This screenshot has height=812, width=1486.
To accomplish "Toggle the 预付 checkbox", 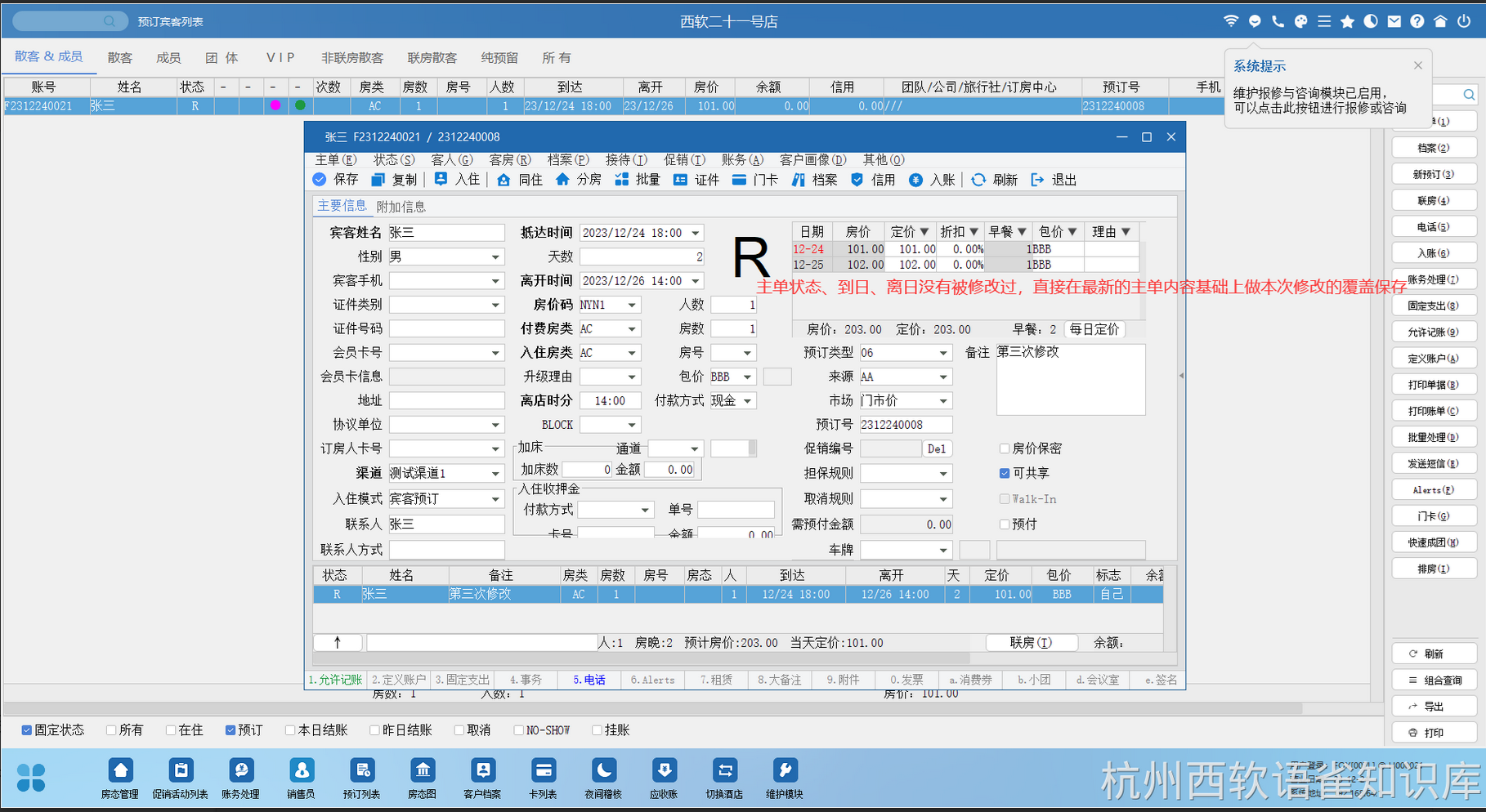I will (x=1005, y=524).
